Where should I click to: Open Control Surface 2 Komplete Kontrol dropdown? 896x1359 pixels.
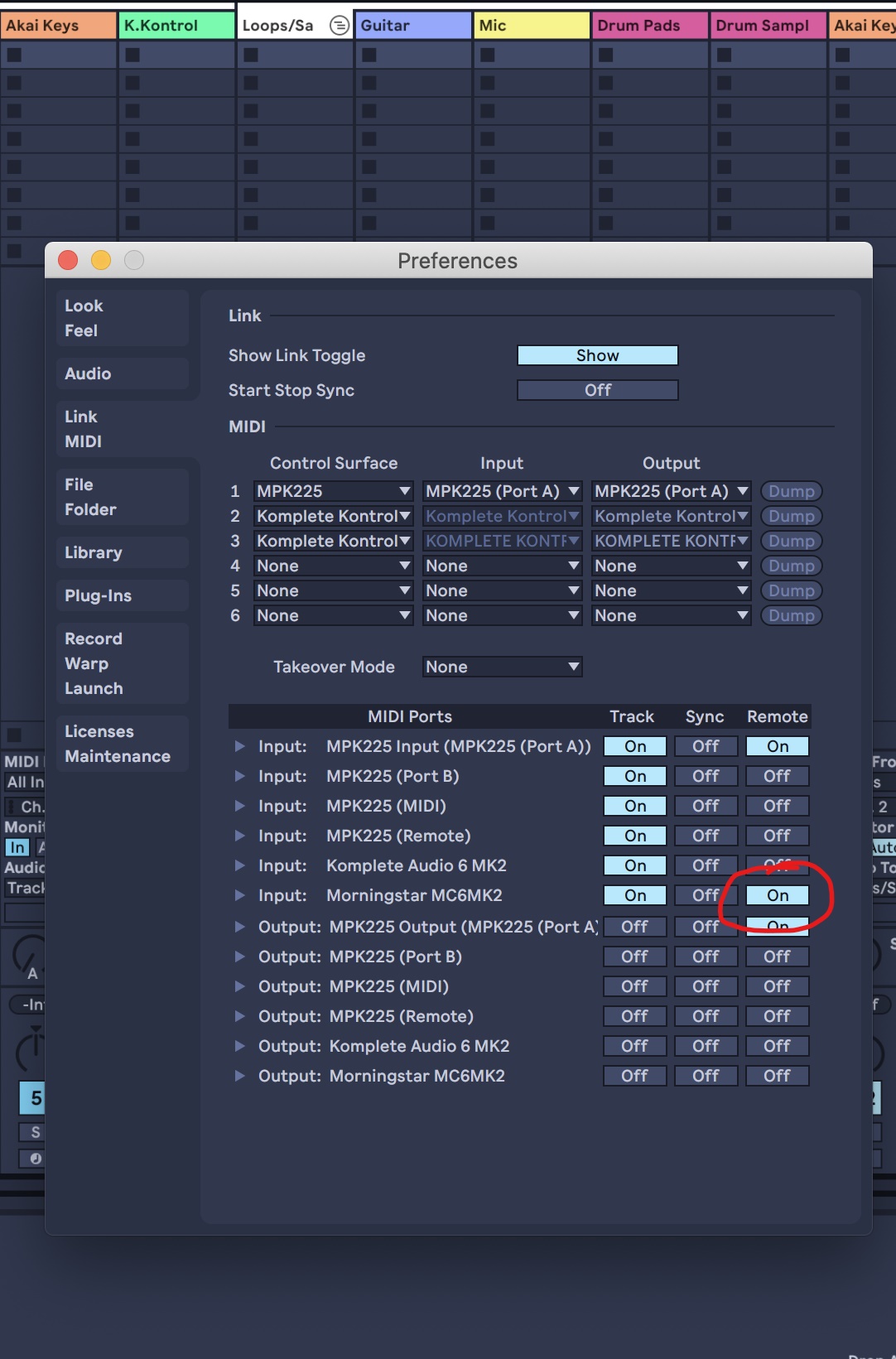(x=333, y=516)
